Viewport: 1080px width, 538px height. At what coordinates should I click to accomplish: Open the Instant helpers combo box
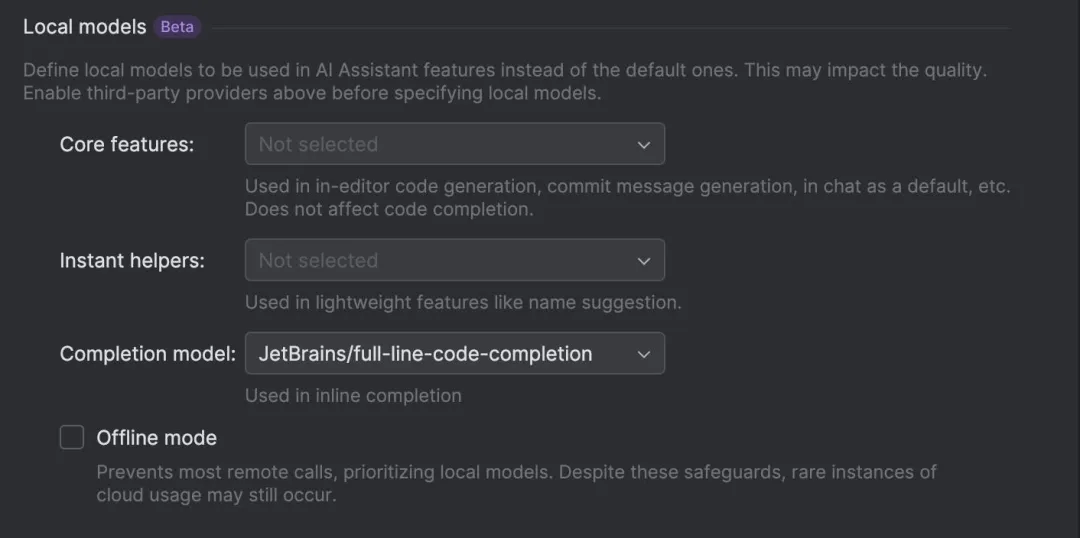(x=455, y=260)
